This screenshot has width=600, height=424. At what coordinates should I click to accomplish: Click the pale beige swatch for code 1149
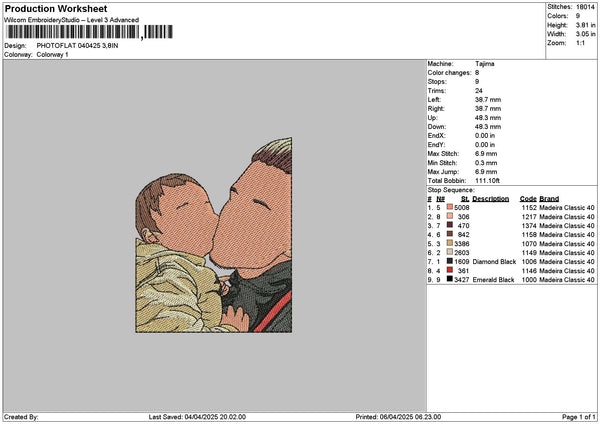tap(450, 252)
